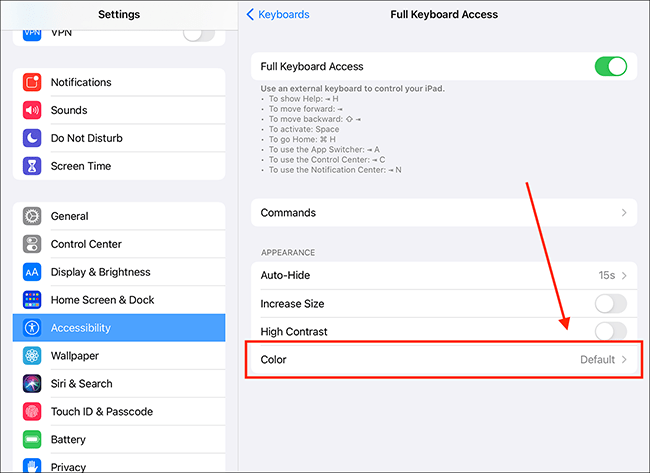
Task: Toggle the VPN switch
Action: [199, 35]
